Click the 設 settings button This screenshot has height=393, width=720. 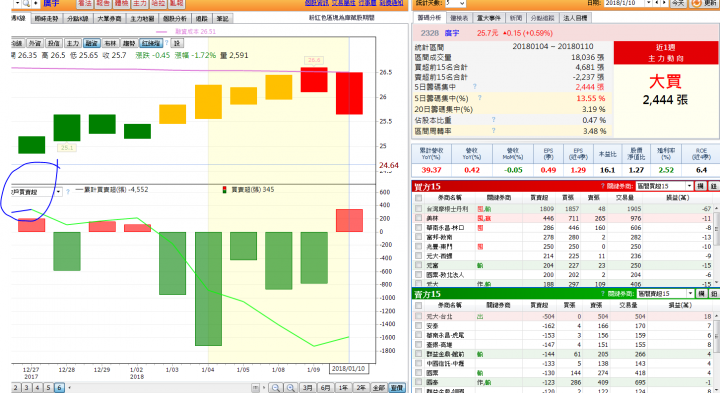pyautogui.click(x=177, y=43)
